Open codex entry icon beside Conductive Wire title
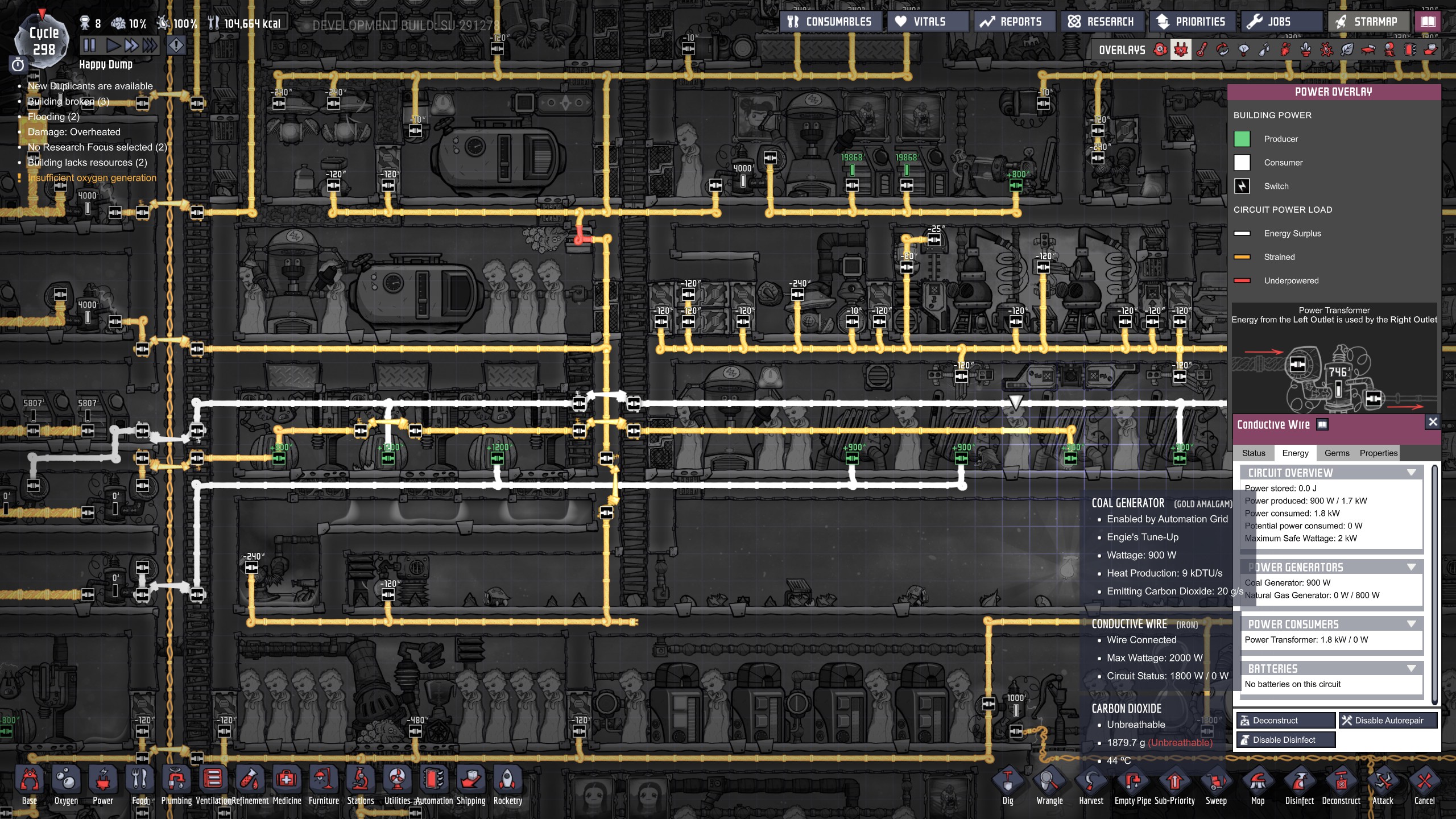1456x819 pixels. pyautogui.click(x=1322, y=424)
